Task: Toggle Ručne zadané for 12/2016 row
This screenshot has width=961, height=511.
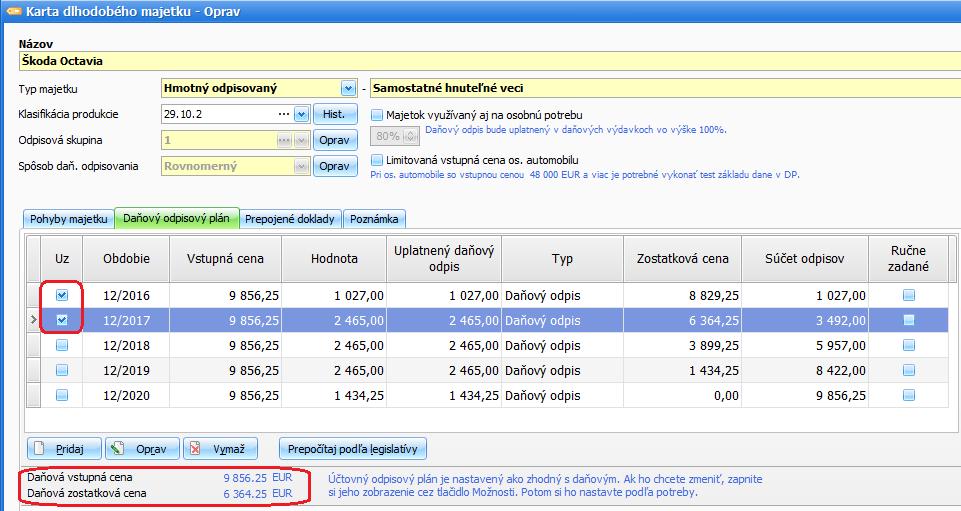Action: click(909, 295)
